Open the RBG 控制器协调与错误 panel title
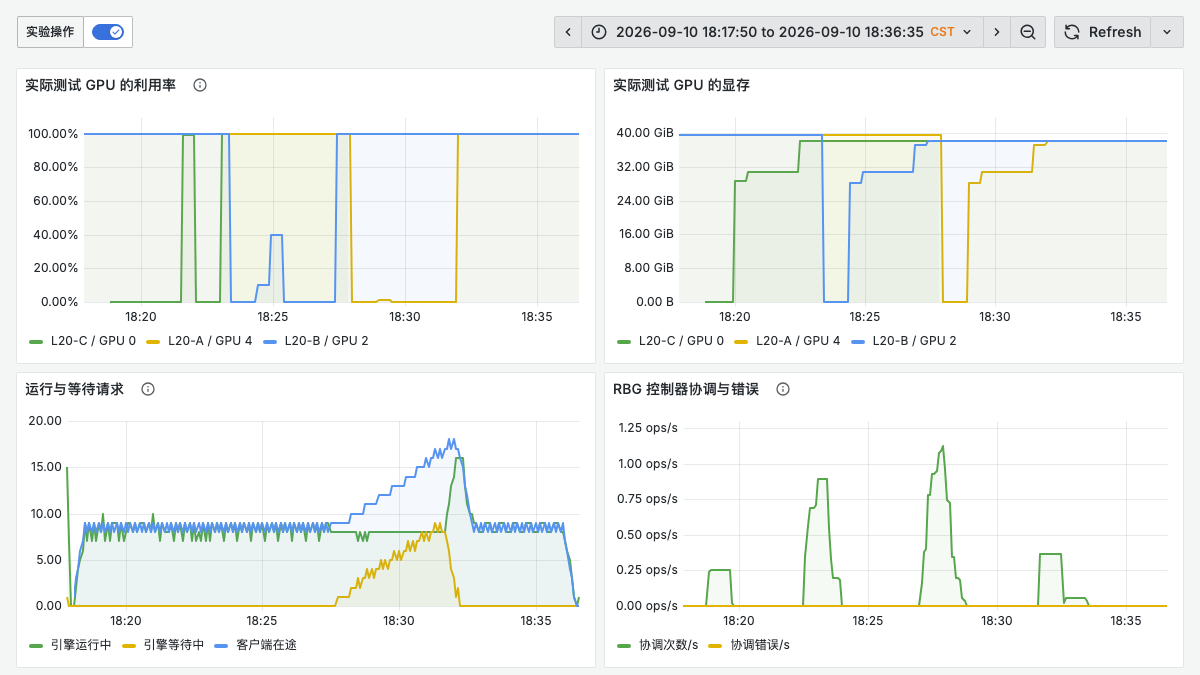 686,389
